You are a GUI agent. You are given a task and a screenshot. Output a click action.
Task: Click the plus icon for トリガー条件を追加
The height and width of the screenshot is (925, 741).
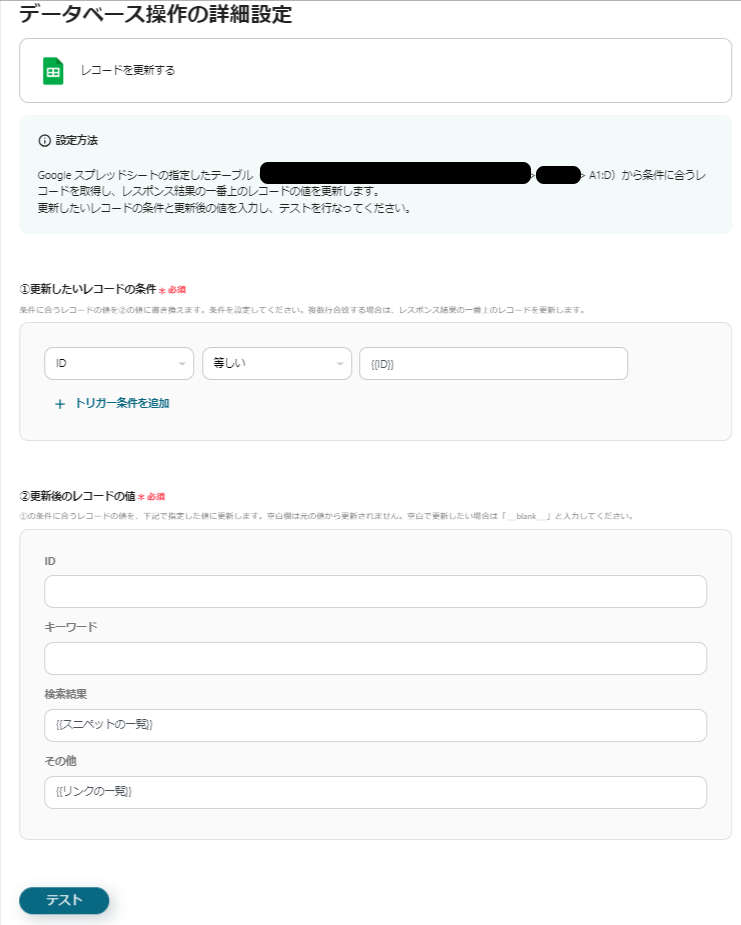[60, 404]
